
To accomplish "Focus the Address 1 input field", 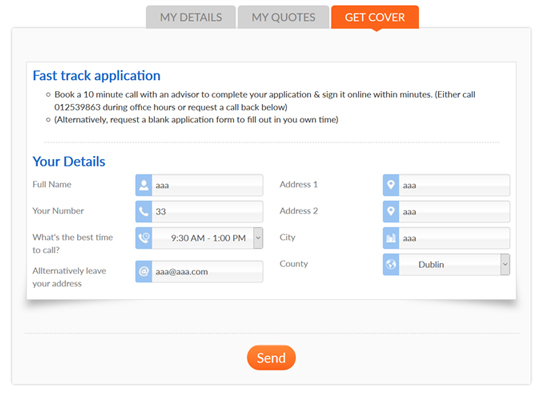I will click(x=455, y=185).
